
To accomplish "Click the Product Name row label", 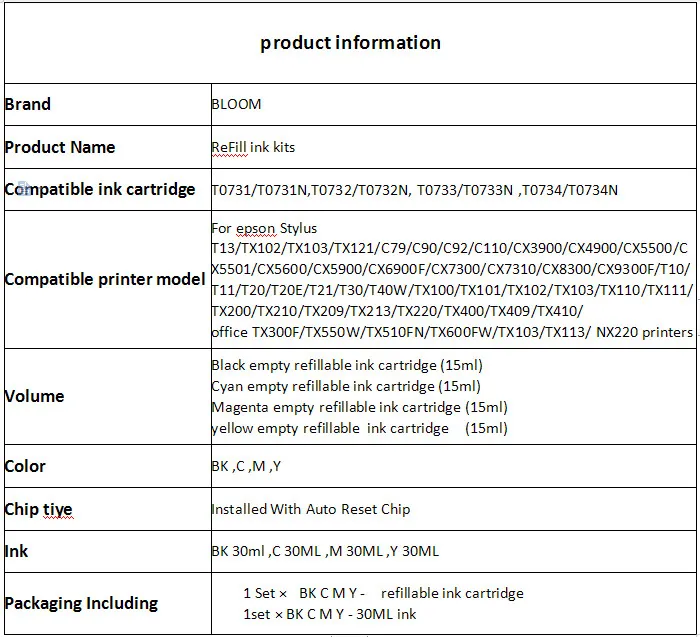I will tap(60, 147).
